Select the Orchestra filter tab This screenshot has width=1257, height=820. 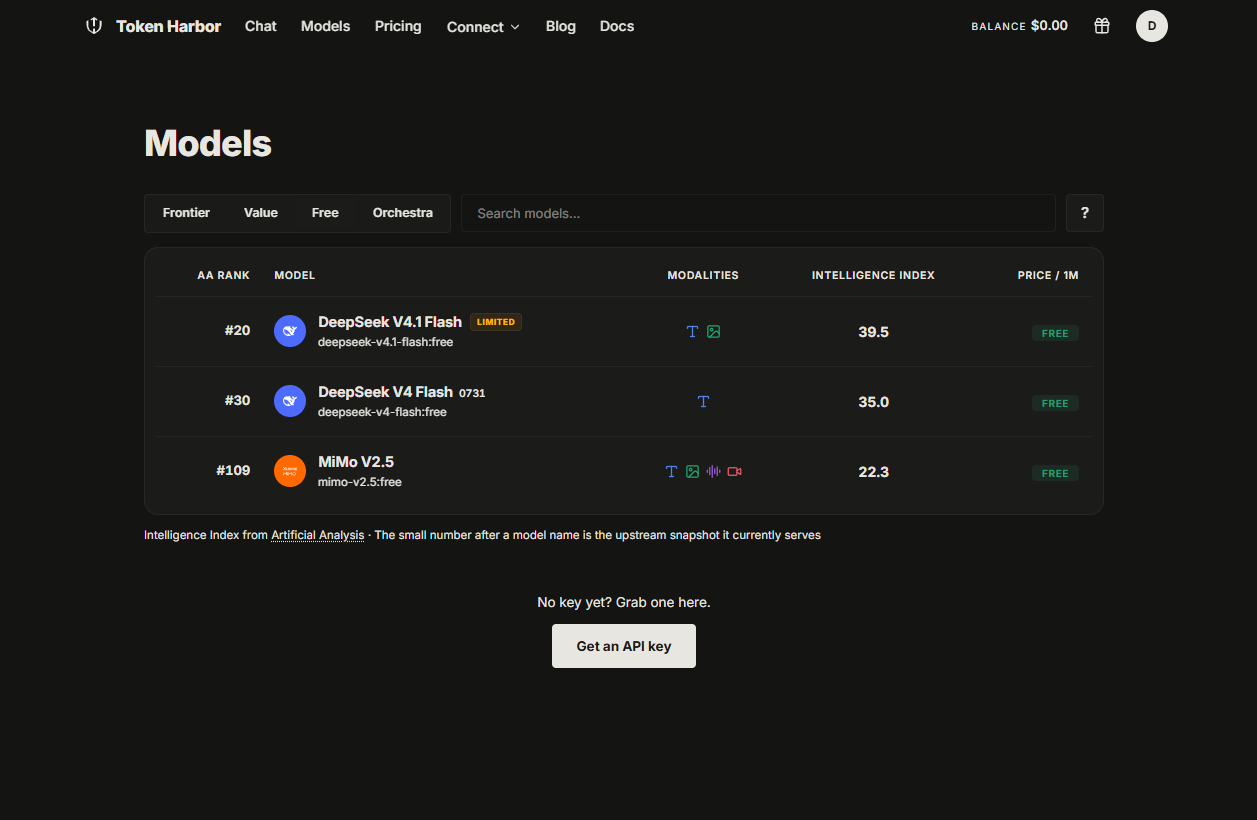[403, 213]
